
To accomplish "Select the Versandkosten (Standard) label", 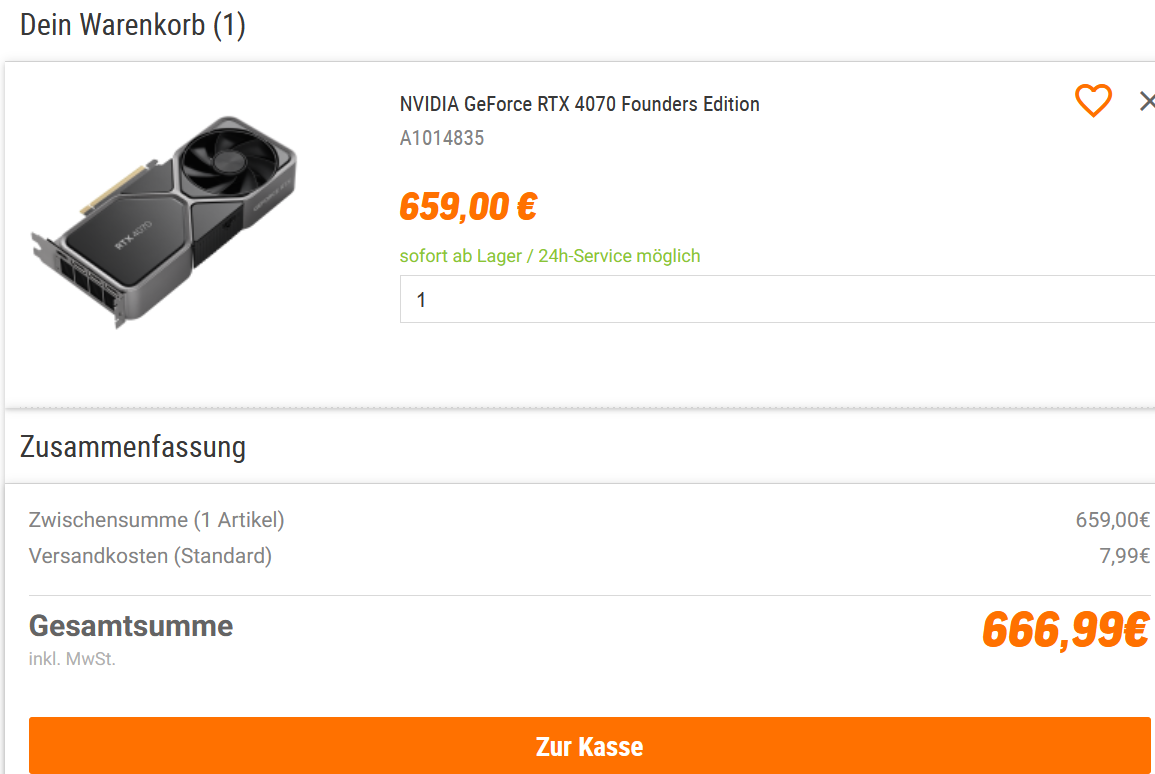I will click(x=150, y=556).
